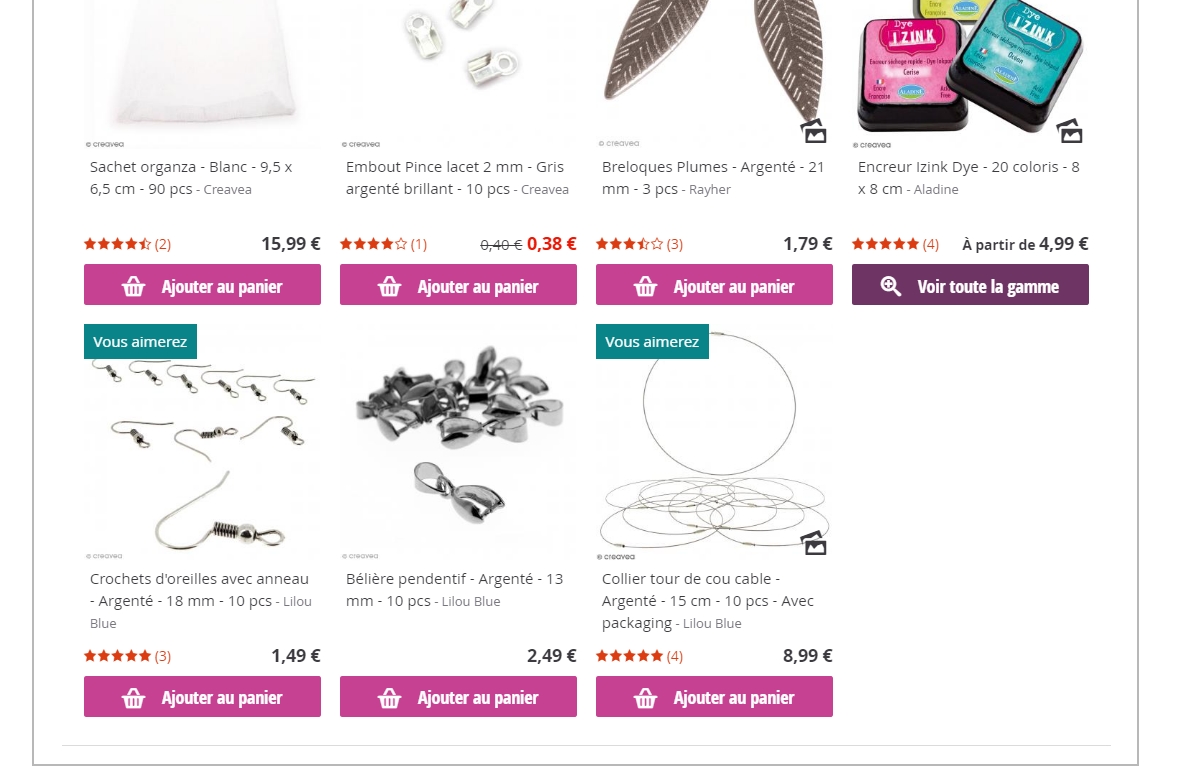Click the basket icon for Sachet organza
The height and width of the screenshot is (780, 1194).
[x=133, y=286]
